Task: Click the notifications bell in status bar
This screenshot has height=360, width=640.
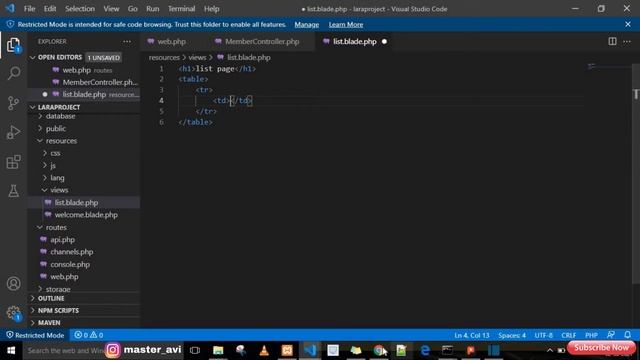Action: coord(627,335)
